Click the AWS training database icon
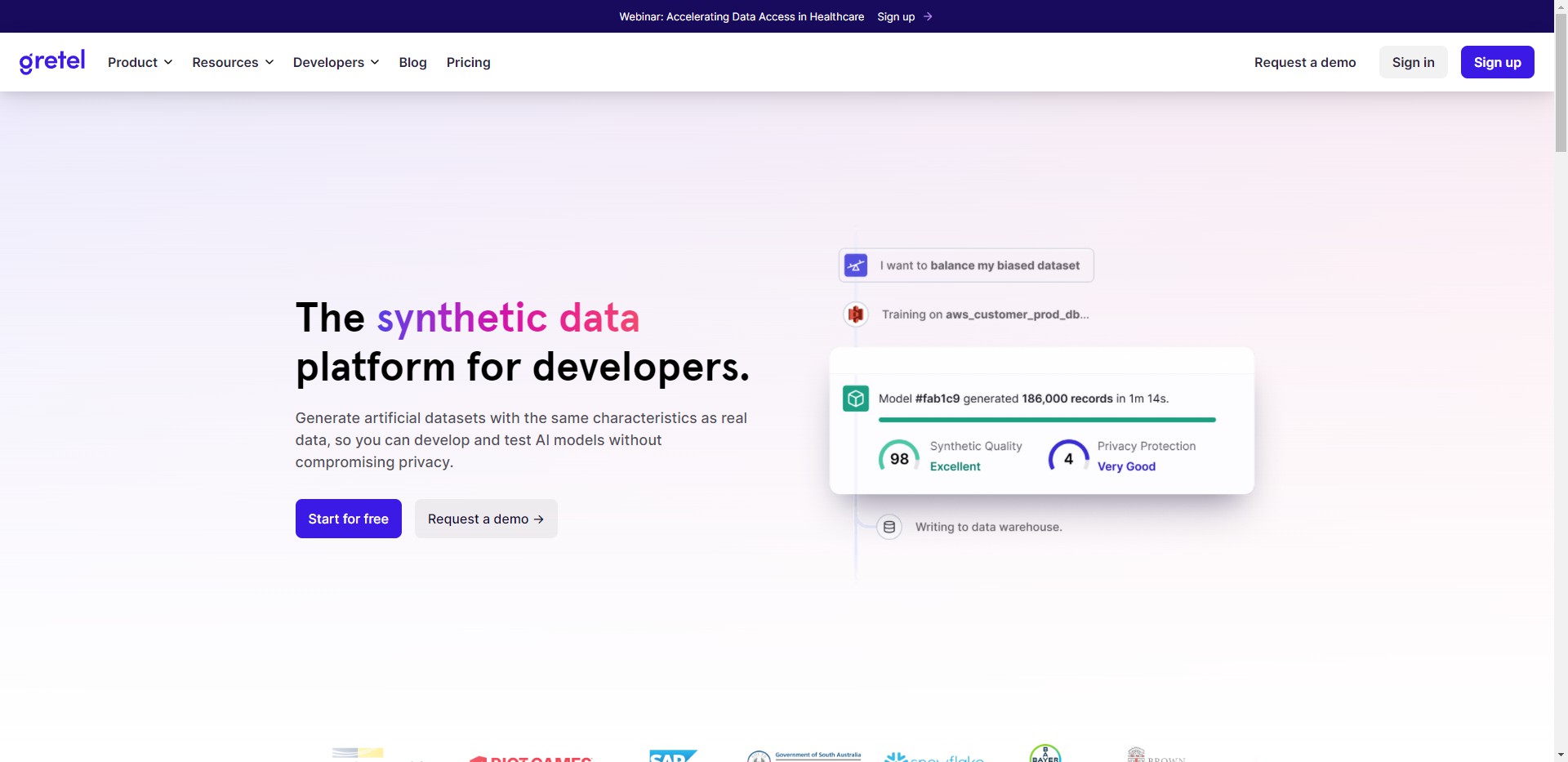The height and width of the screenshot is (762, 1568). tap(855, 314)
